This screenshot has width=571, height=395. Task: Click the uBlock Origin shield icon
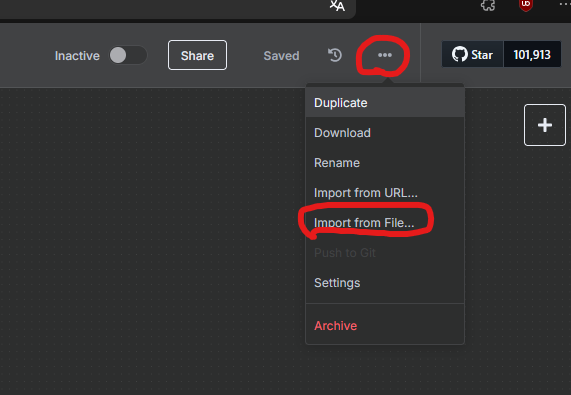[525, 5]
